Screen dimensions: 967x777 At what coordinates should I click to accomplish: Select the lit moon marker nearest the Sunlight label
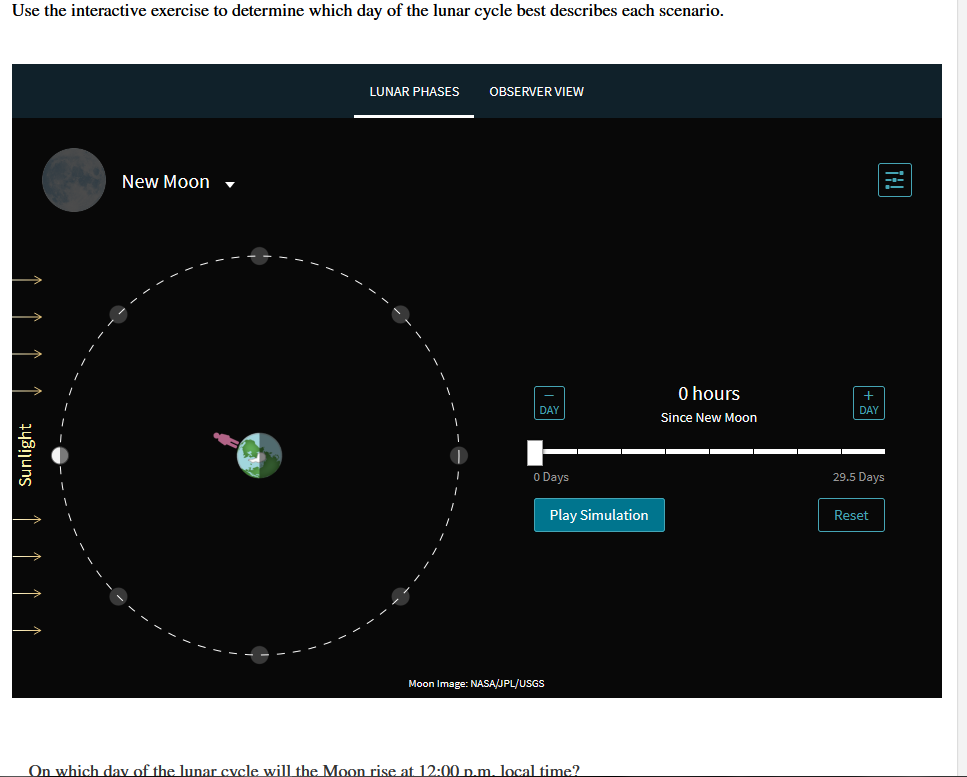(x=59, y=455)
